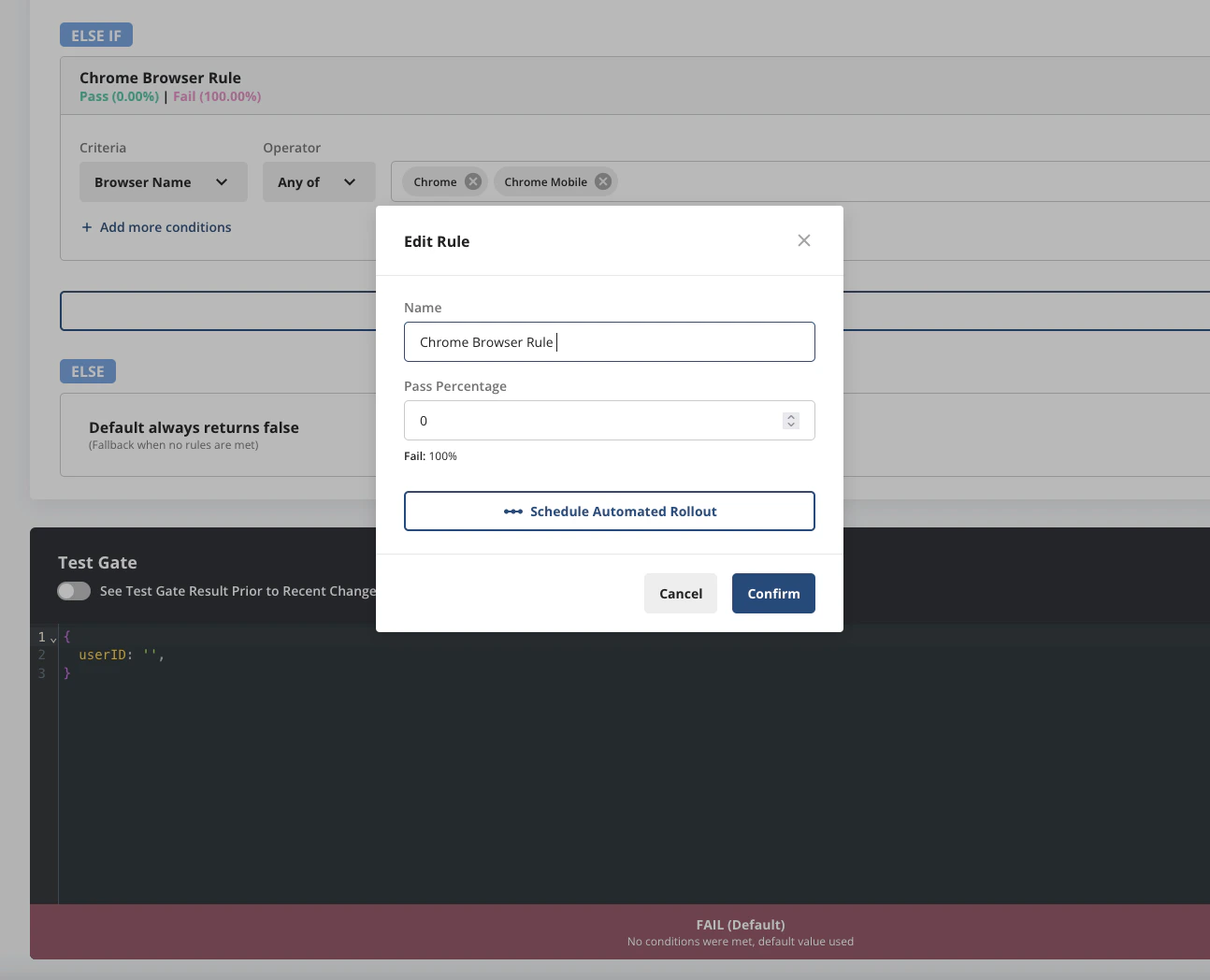
Task: Click the Test Gate heading
Action: click(97, 563)
